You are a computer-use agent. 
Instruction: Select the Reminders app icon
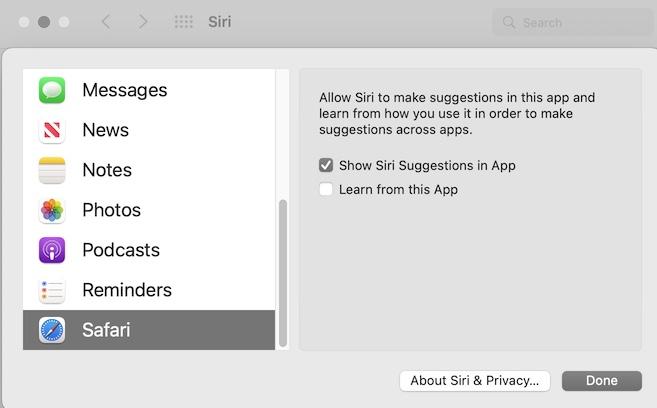coord(52,290)
